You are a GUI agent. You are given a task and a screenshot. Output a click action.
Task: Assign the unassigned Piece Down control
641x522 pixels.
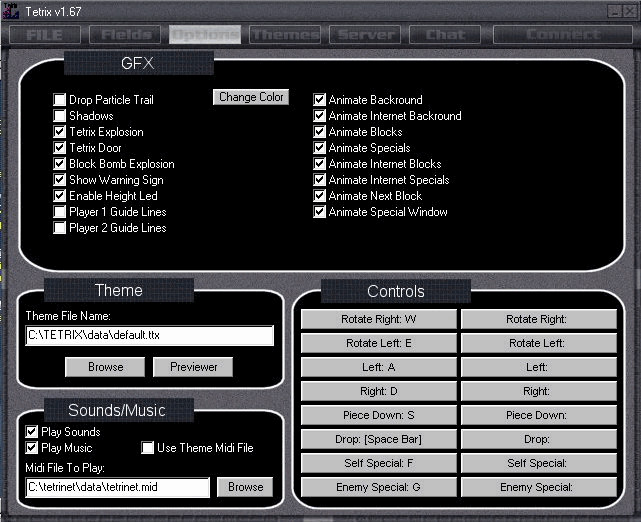(x=539, y=415)
